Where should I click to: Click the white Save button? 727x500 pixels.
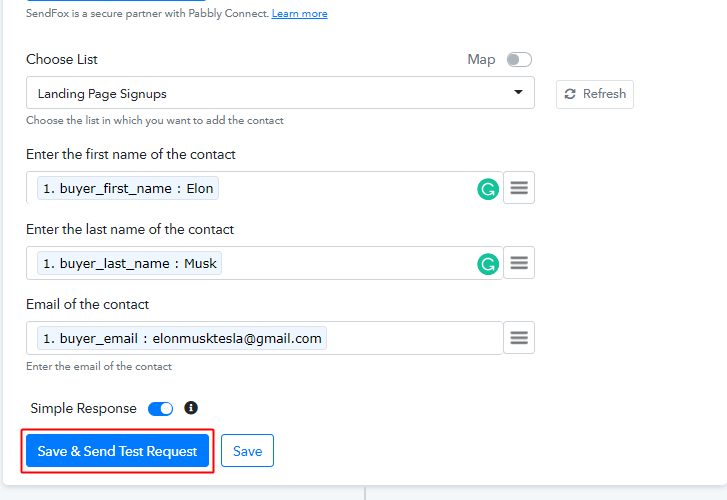[x=247, y=451]
